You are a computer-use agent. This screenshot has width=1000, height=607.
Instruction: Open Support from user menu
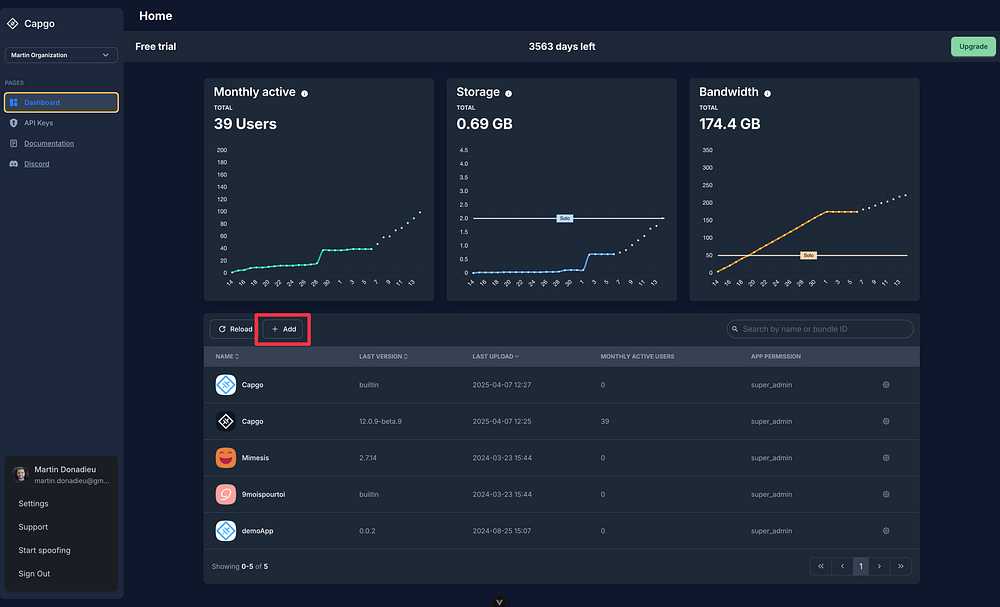[33, 527]
